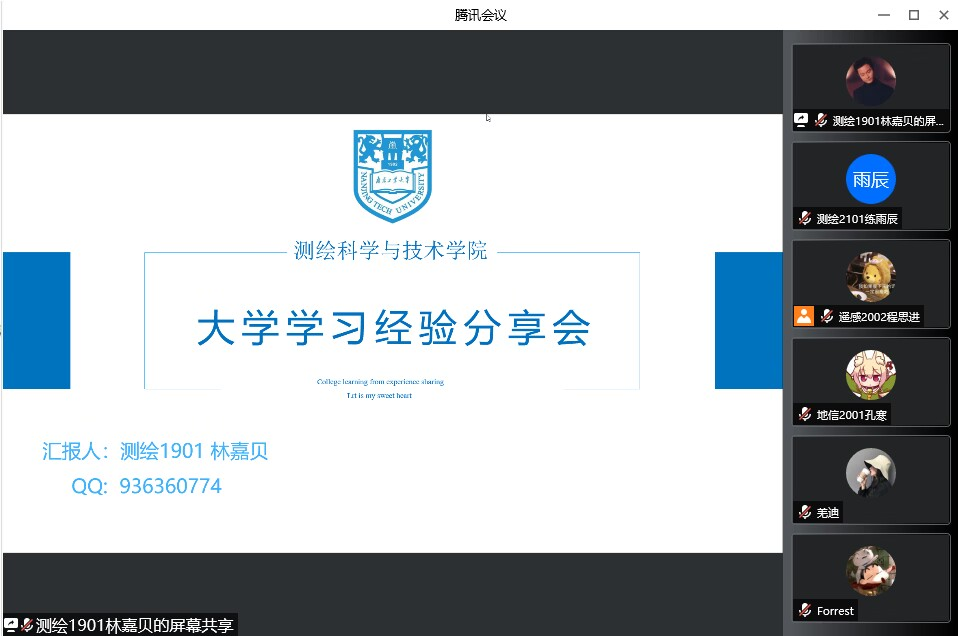Click muted mic icon beside 测绘2101练雨辰
Image resolution: width=958 pixels, height=636 pixels.
pyautogui.click(x=805, y=219)
